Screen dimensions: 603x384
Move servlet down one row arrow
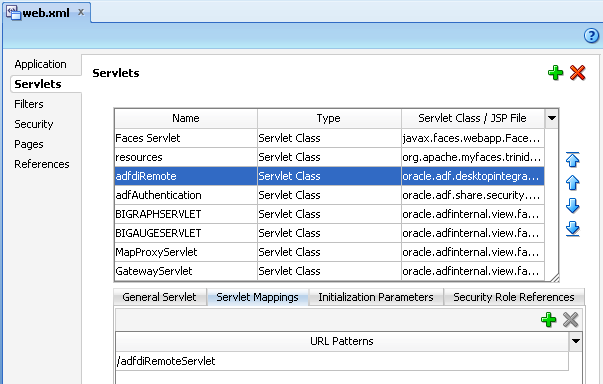[573, 206]
